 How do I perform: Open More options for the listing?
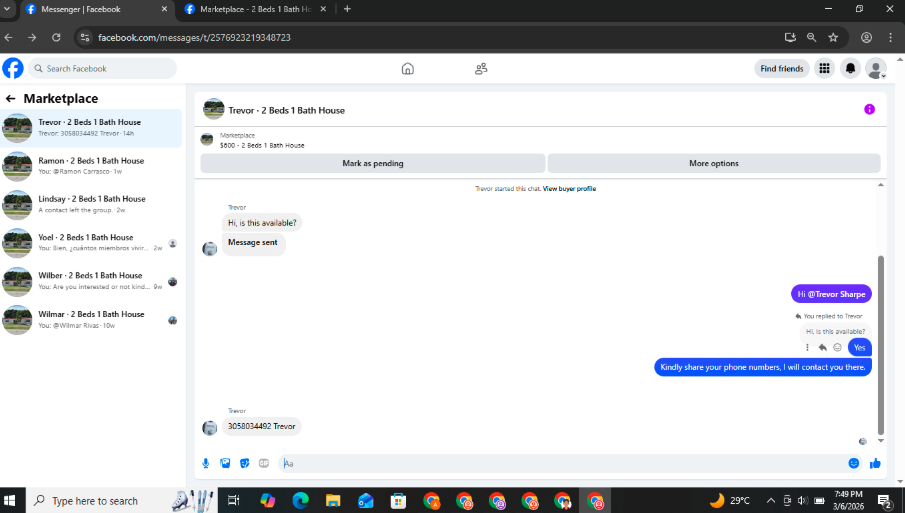pyautogui.click(x=714, y=163)
